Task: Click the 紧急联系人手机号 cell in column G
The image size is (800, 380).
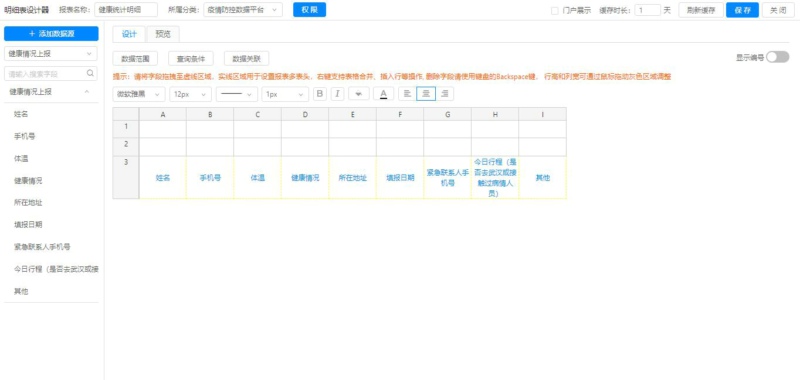Action: [x=447, y=178]
